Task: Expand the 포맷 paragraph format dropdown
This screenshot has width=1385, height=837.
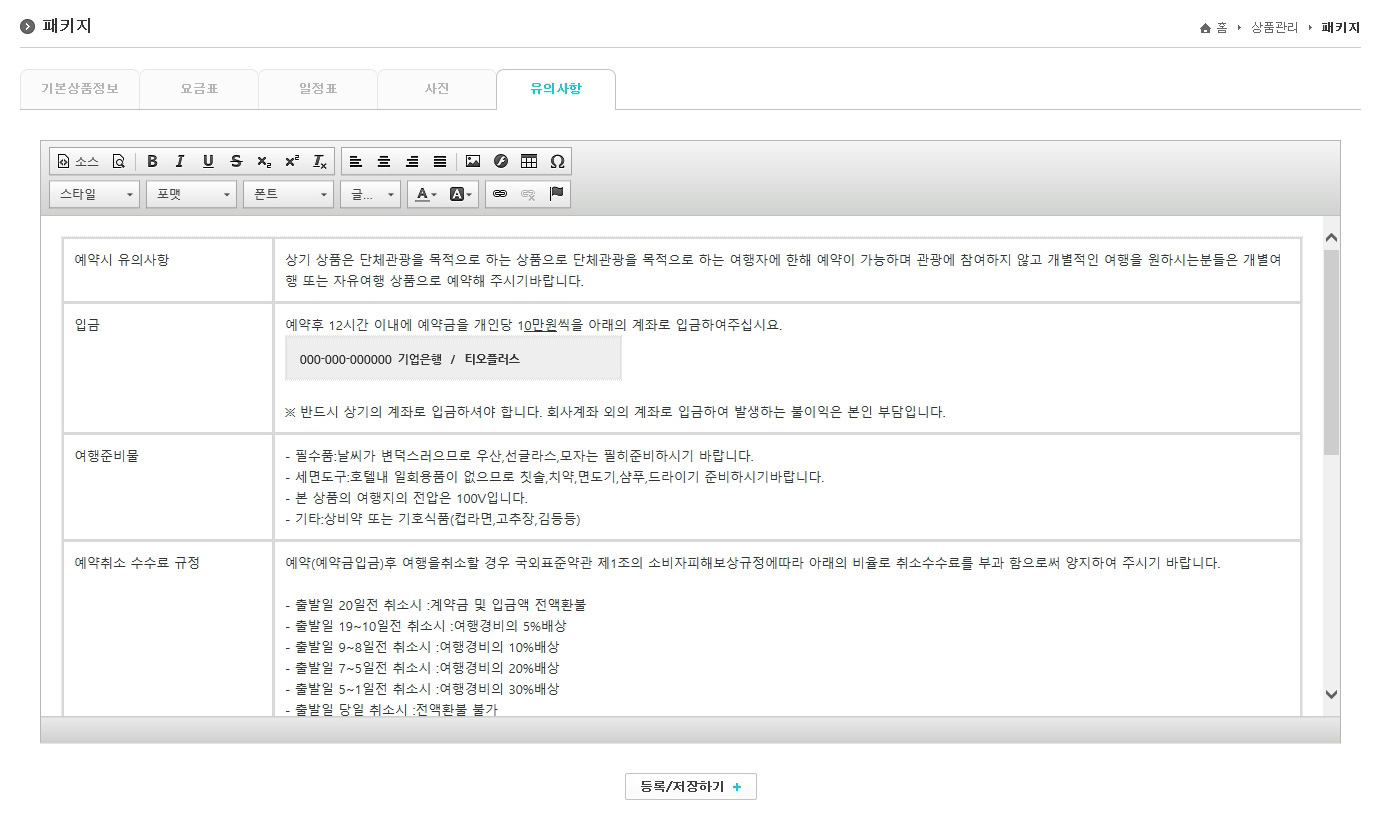Action: 191,194
